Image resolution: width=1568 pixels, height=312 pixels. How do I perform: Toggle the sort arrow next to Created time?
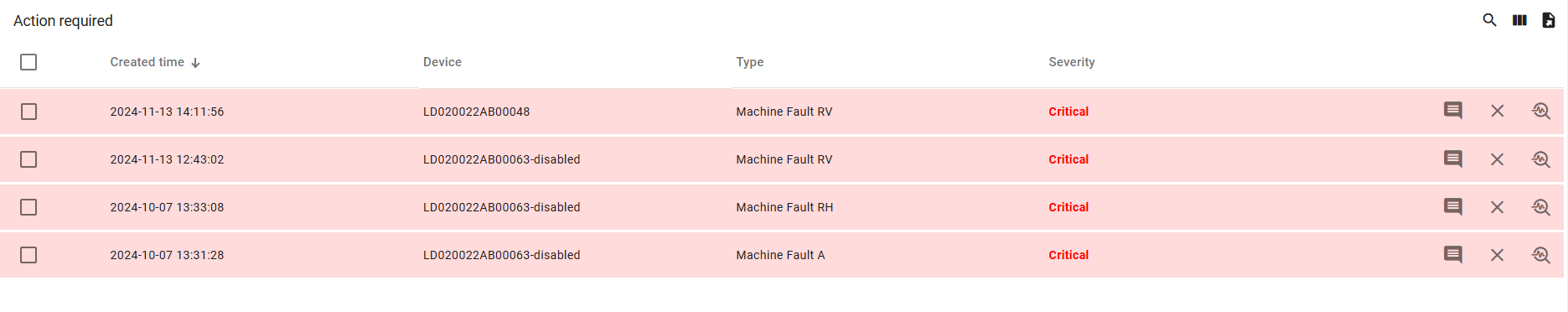click(195, 63)
